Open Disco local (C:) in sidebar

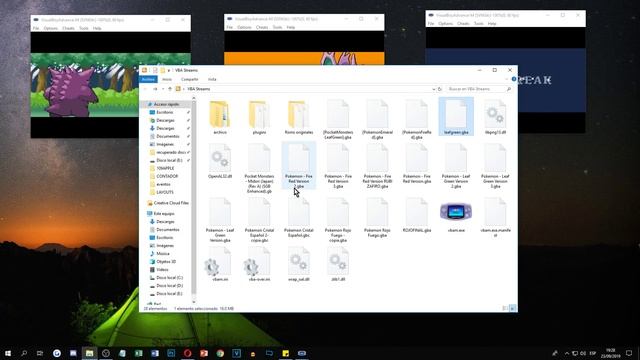169,278
